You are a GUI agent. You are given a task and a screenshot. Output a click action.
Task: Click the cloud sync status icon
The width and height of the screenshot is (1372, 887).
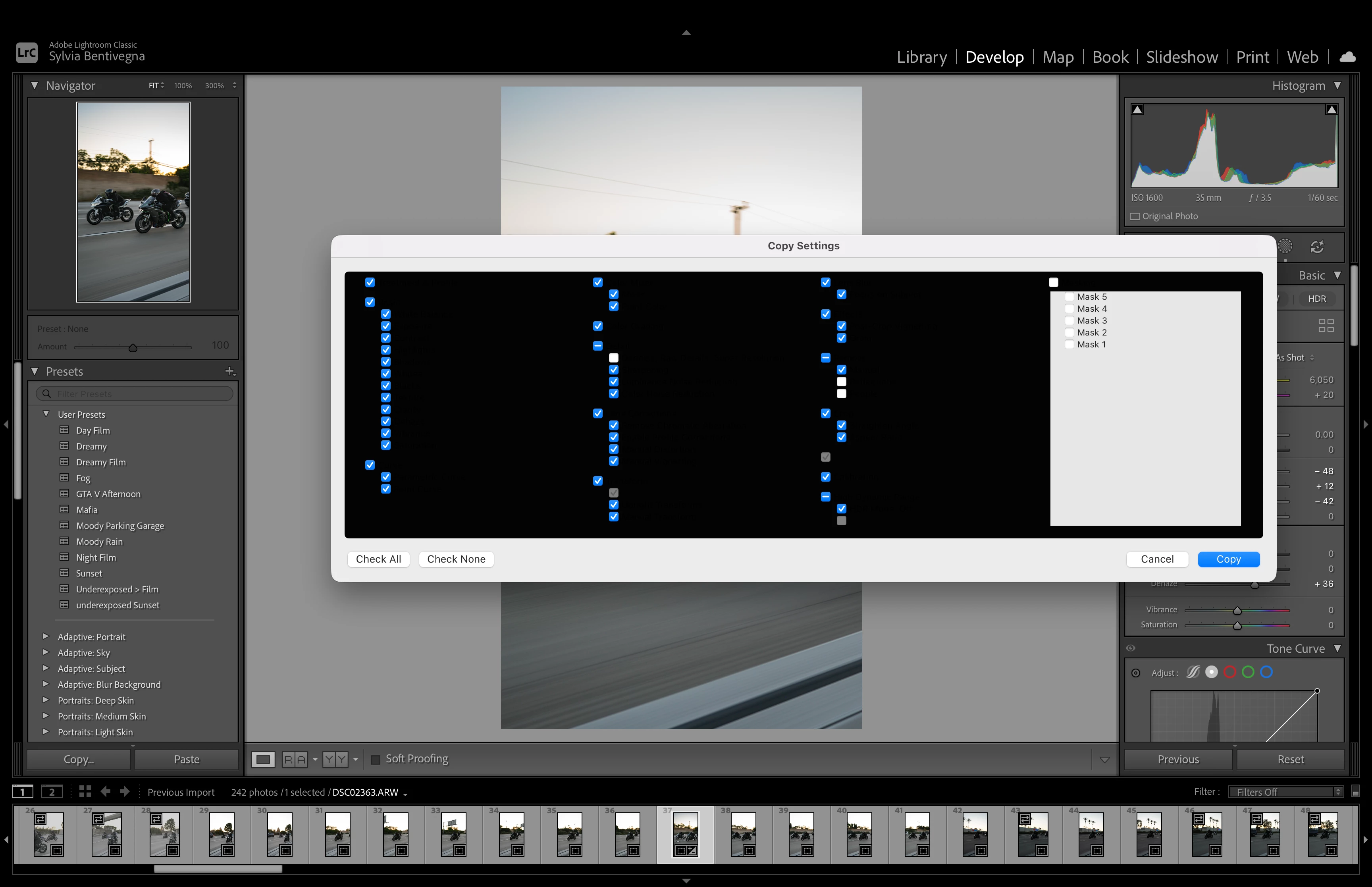tap(1347, 57)
